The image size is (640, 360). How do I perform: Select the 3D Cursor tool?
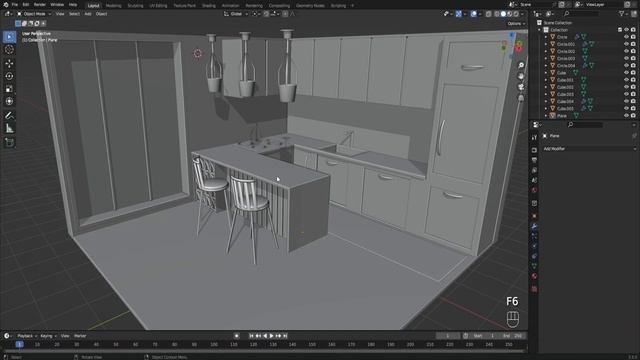9,49
